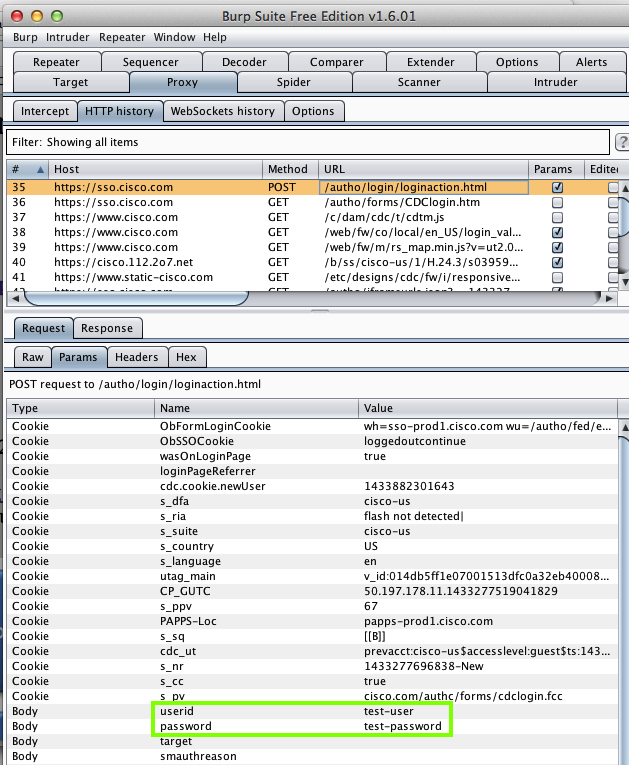Click the Filter: Showing all items bar
629x765 pixels.
pyautogui.click(x=308, y=142)
